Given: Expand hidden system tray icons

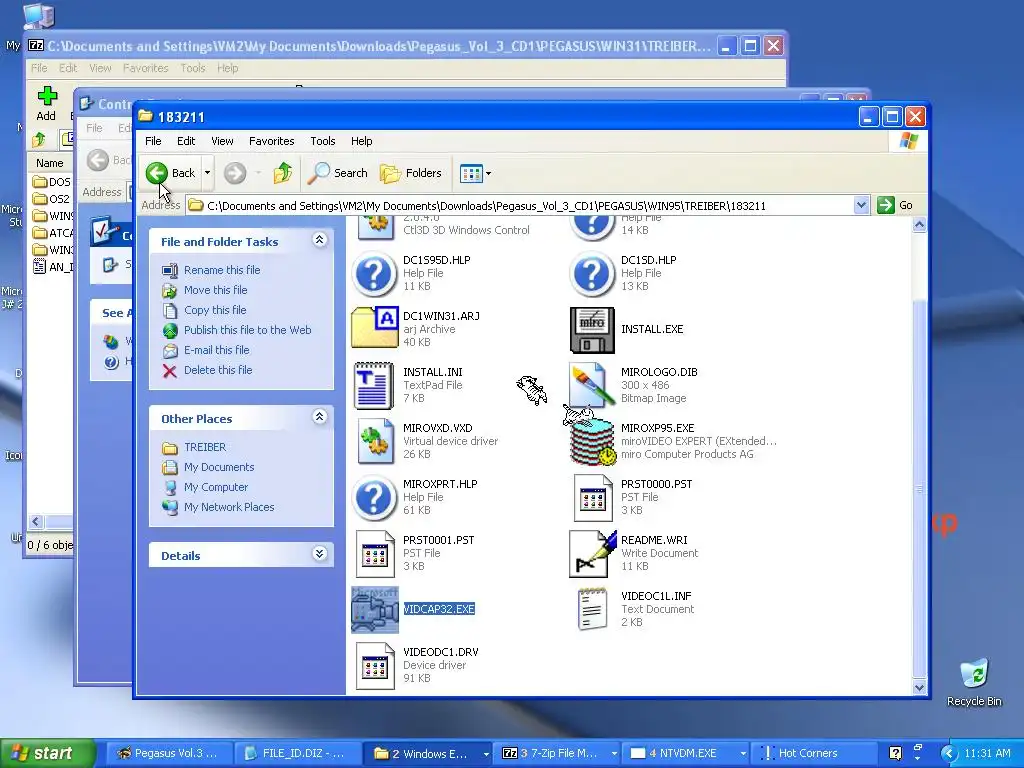Looking at the screenshot, I should point(949,754).
